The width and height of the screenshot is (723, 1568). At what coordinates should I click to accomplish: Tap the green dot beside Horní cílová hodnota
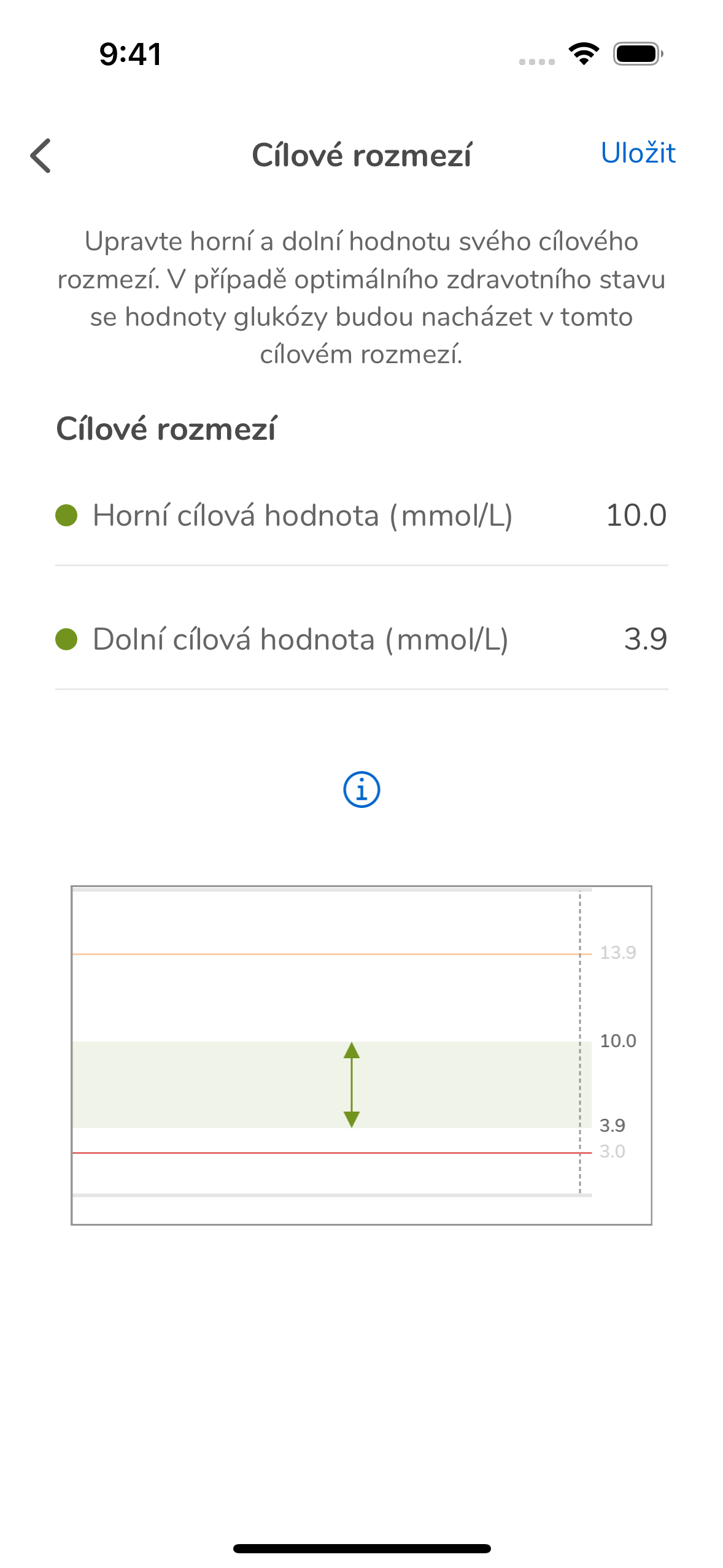66,515
